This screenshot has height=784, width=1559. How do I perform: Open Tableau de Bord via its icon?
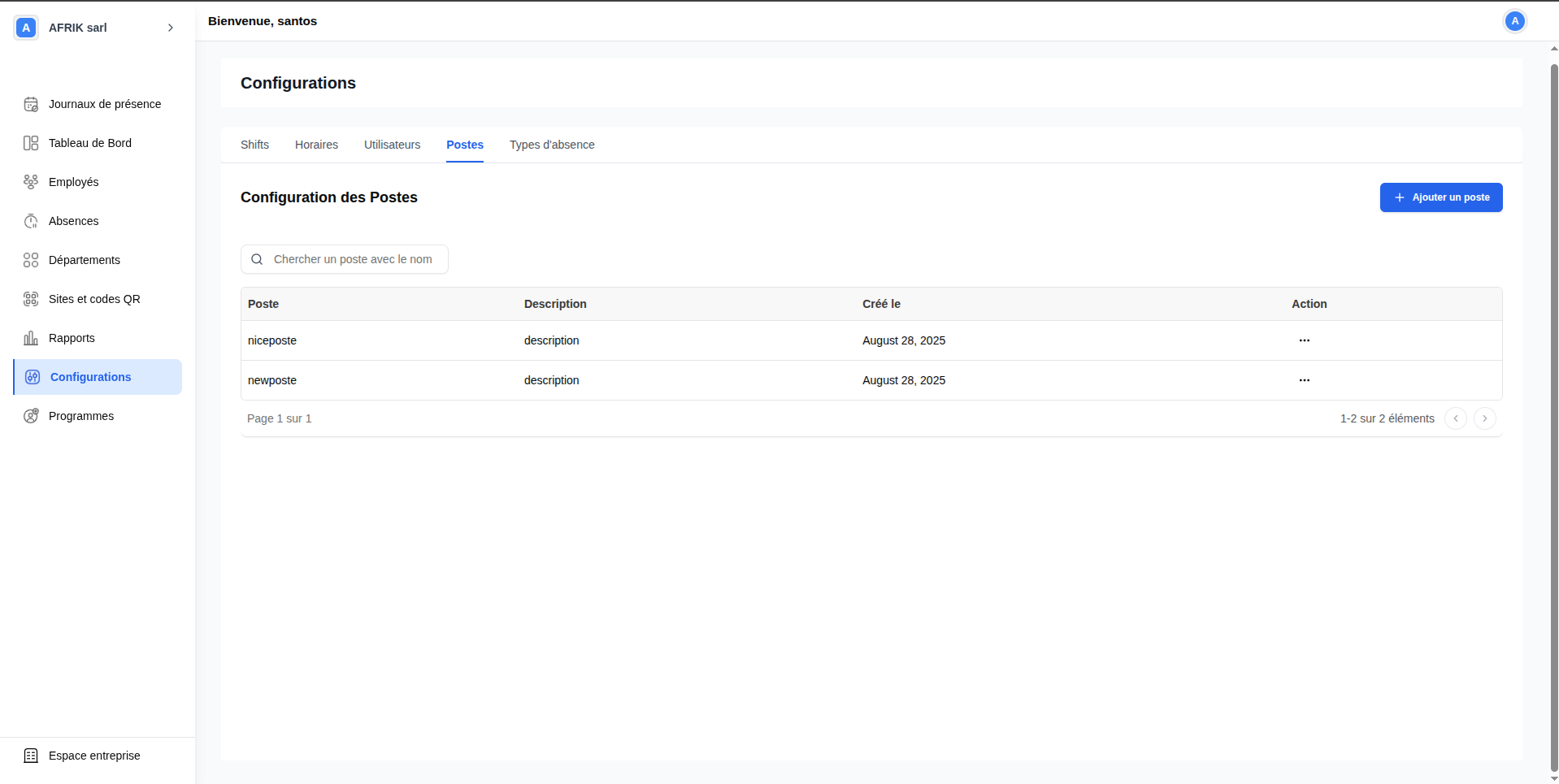click(x=31, y=143)
